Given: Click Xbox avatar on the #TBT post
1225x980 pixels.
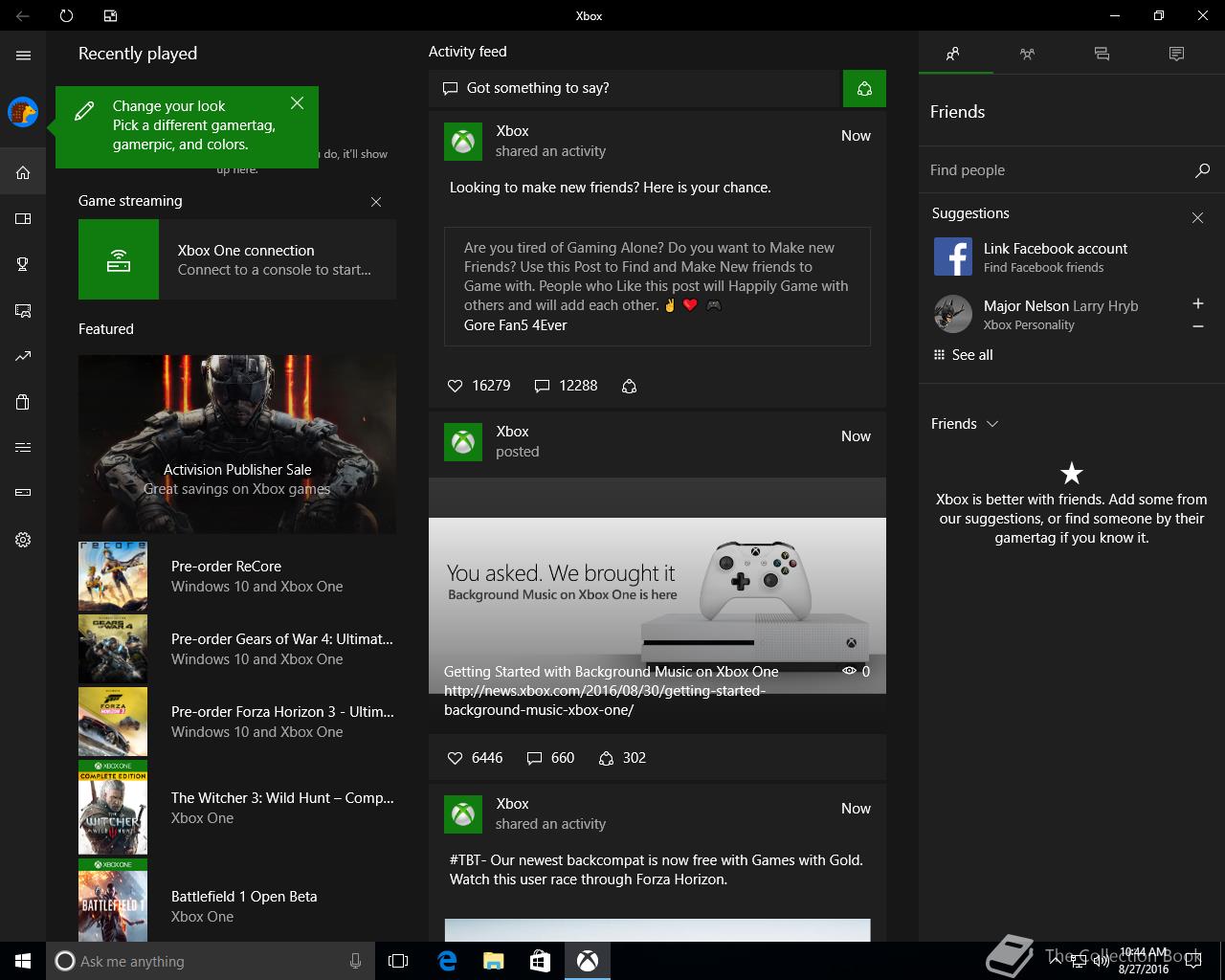Looking at the screenshot, I should (463, 814).
